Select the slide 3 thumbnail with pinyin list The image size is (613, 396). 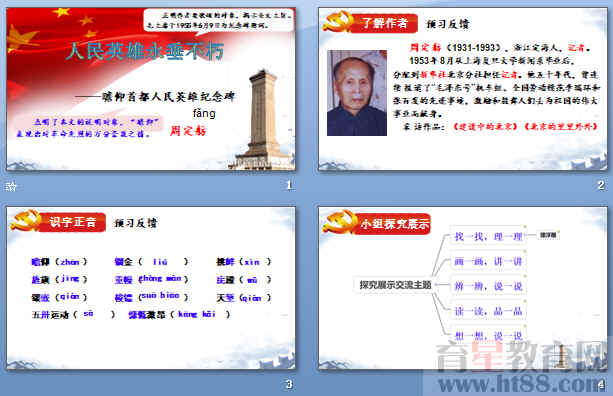coord(151,288)
